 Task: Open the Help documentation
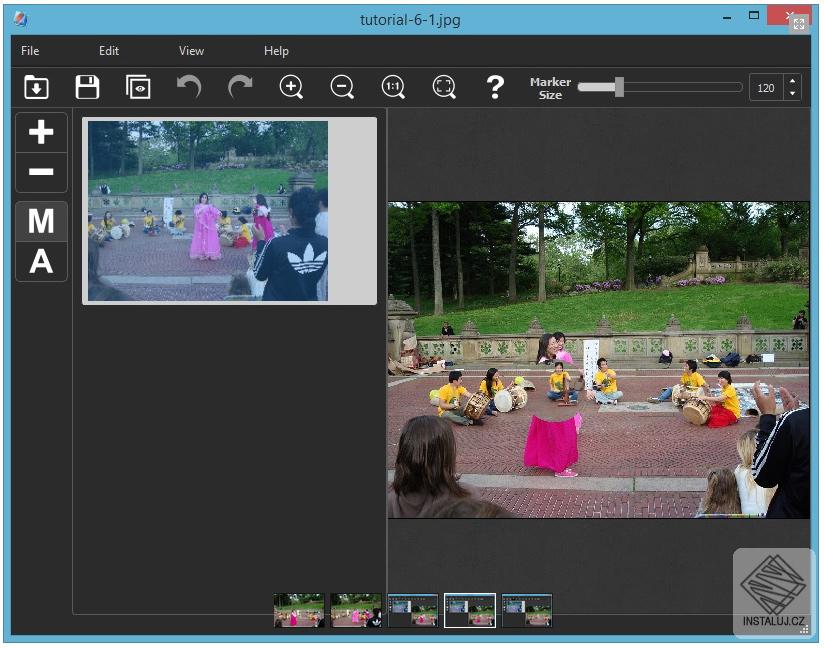[x=494, y=88]
